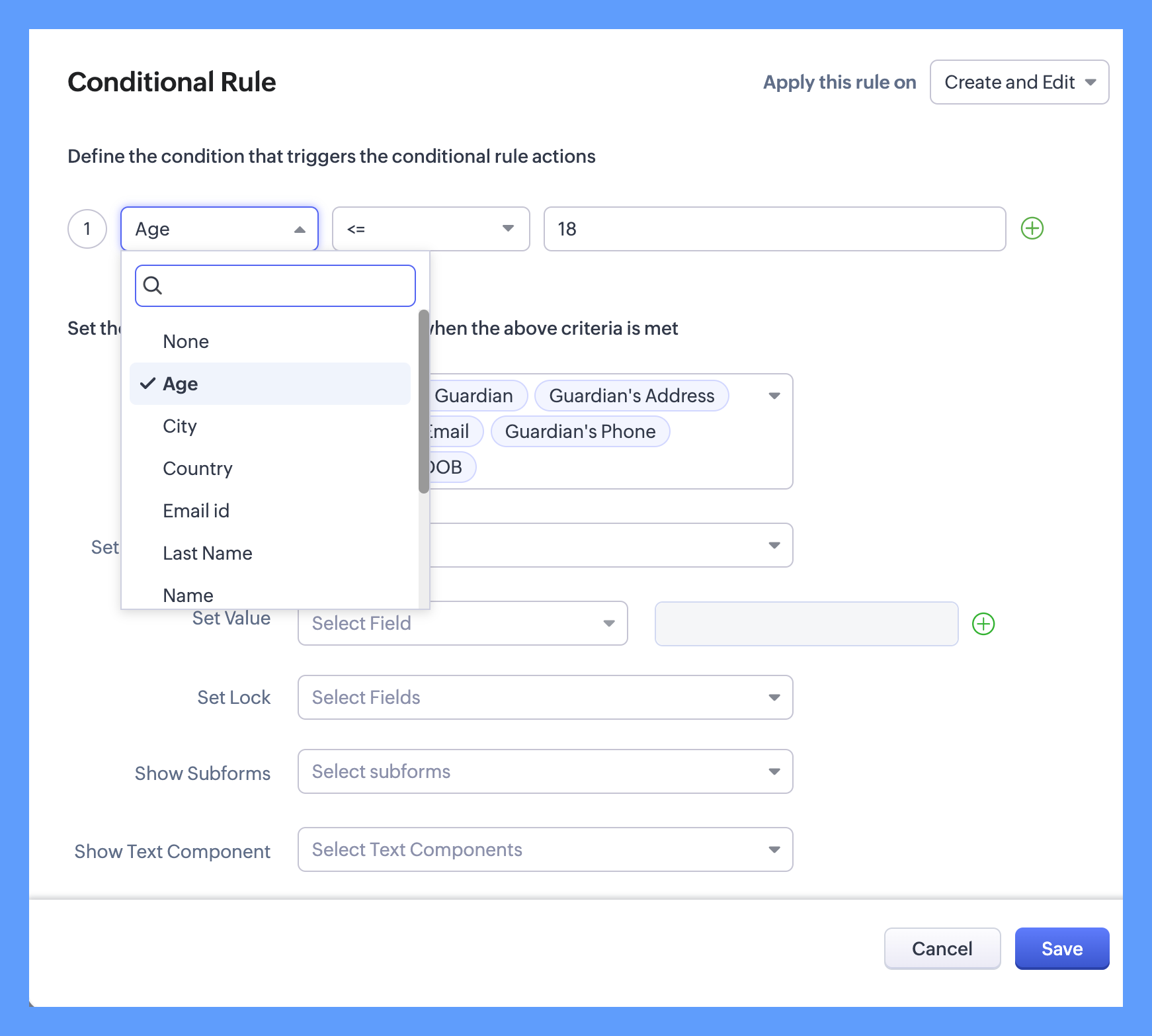Choose None from the field list

click(186, 341)
